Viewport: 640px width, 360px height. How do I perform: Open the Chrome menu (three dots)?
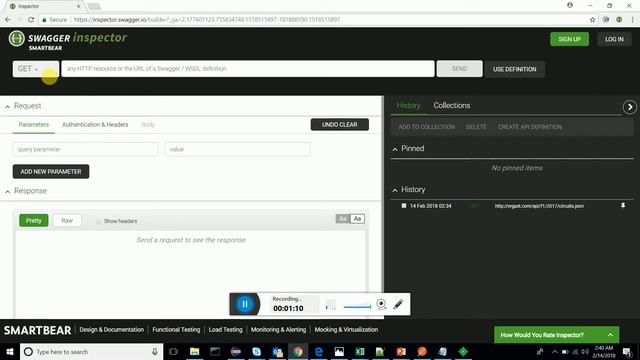tap(633, 20)
